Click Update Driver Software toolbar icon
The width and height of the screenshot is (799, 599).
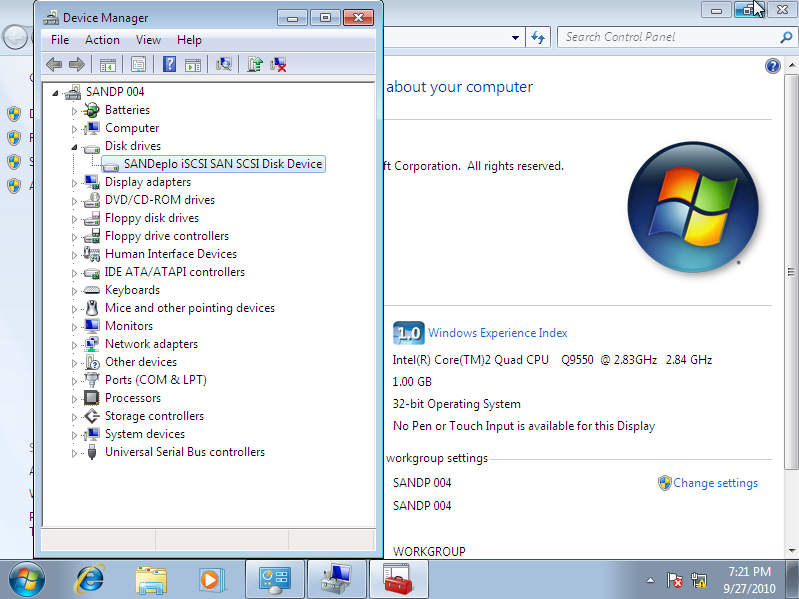(255, 64)
